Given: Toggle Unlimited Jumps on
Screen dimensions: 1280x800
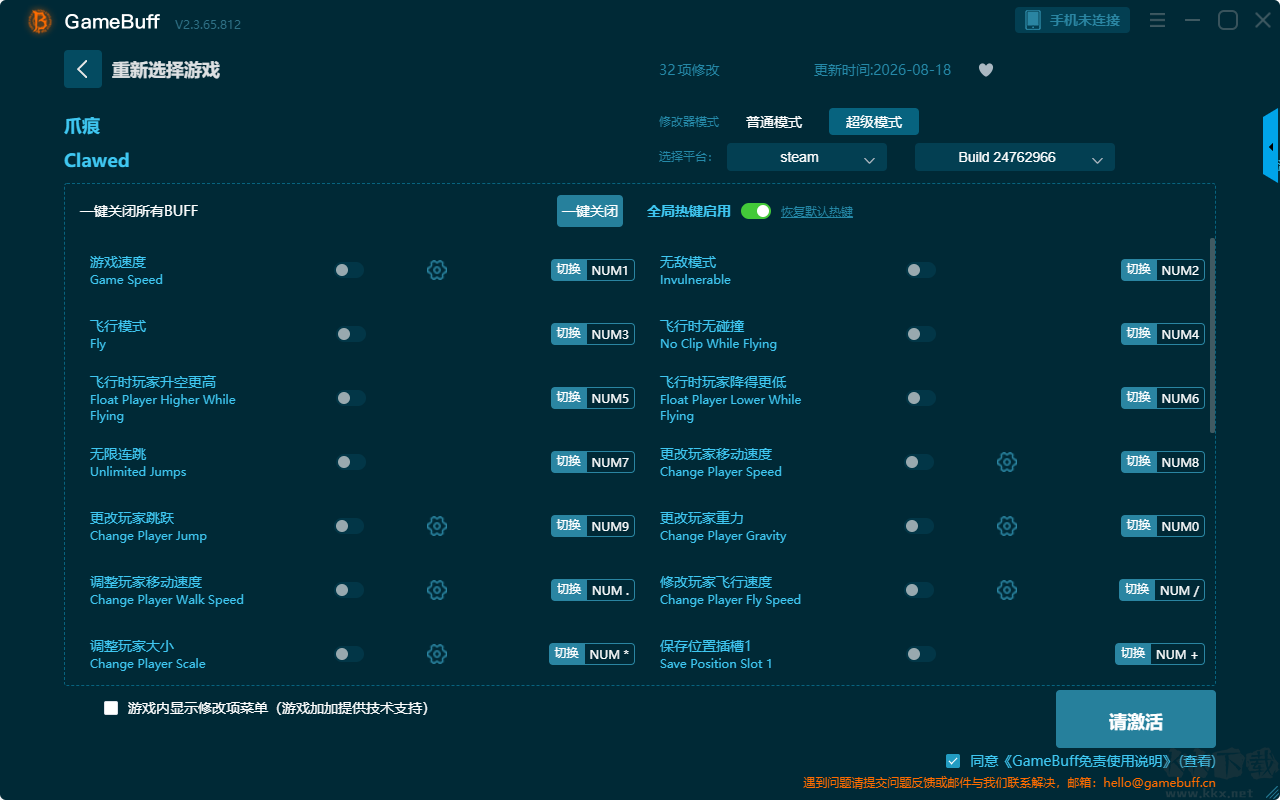Looking at the screenshot, I should click(x=351, y=462).
